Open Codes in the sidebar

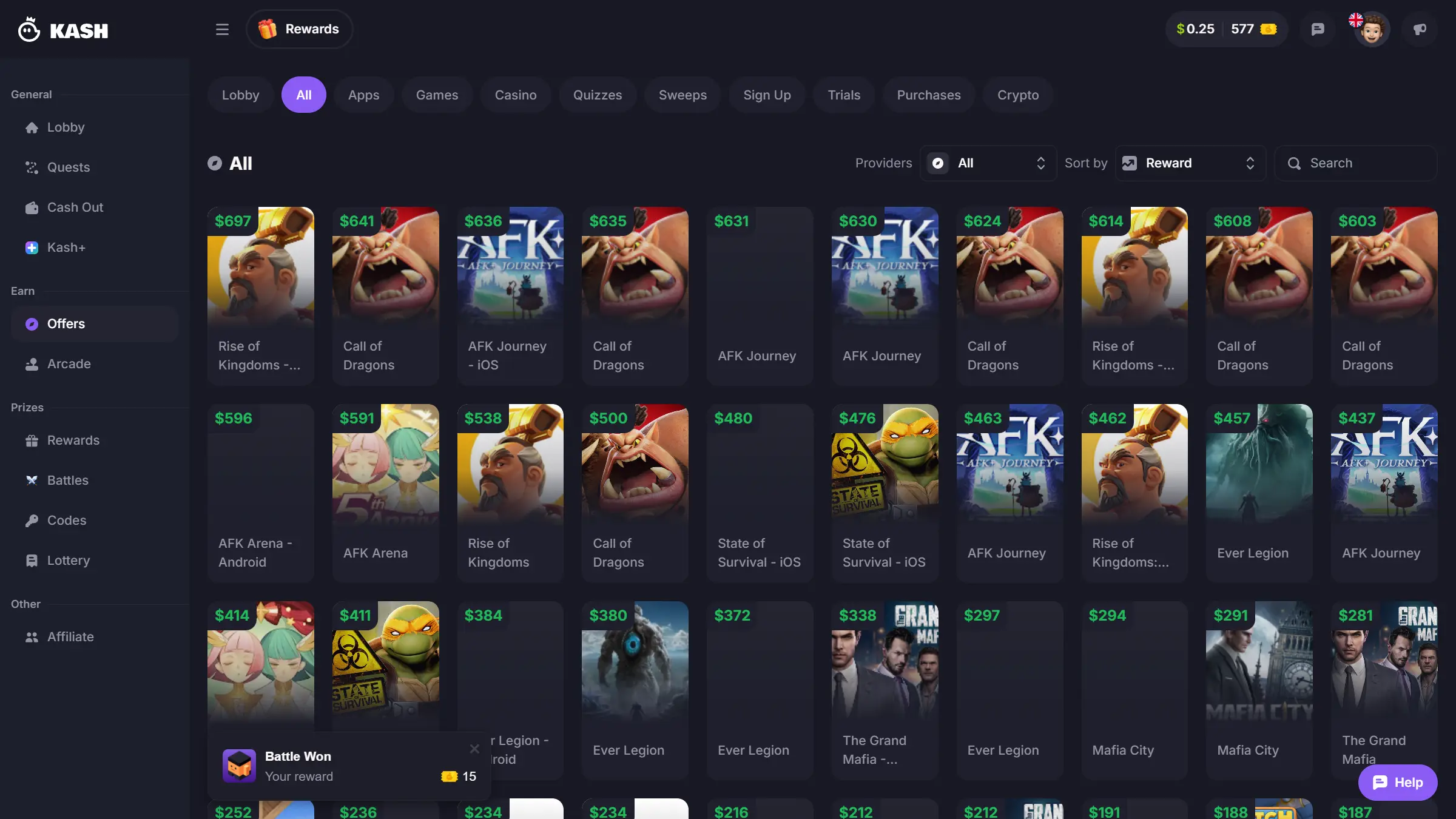(95, 521)
